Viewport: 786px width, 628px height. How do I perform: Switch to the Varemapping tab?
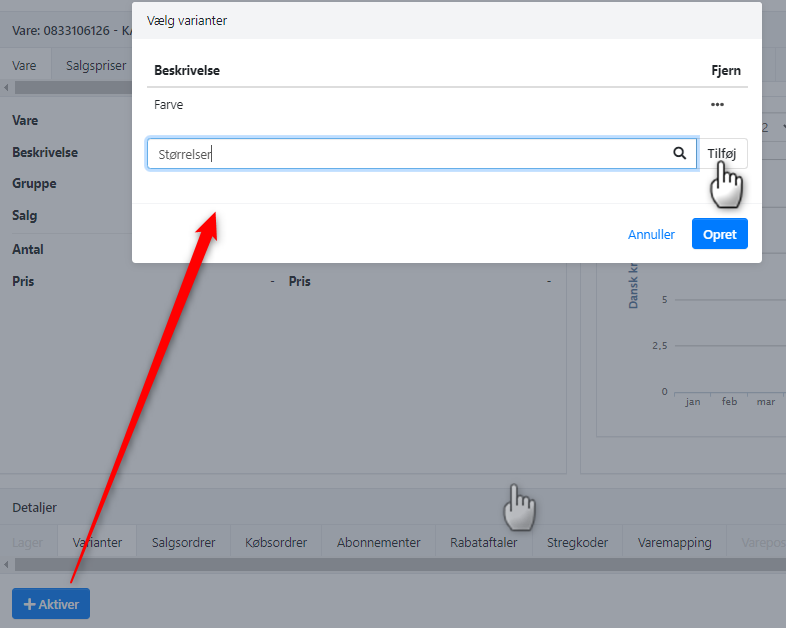pos(674,542)
